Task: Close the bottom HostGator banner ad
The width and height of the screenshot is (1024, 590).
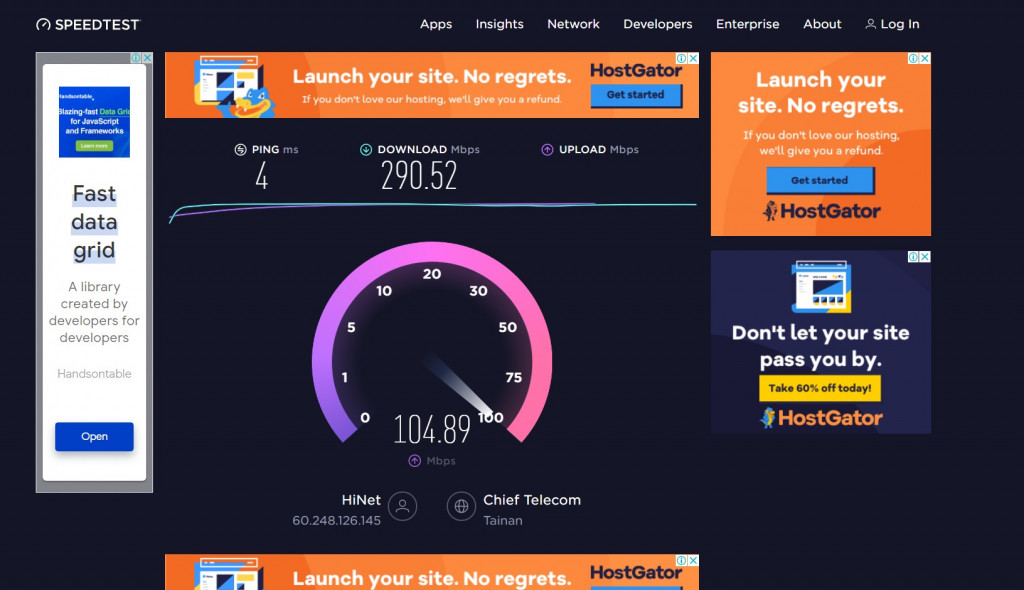Action: (x=694, y=561)
